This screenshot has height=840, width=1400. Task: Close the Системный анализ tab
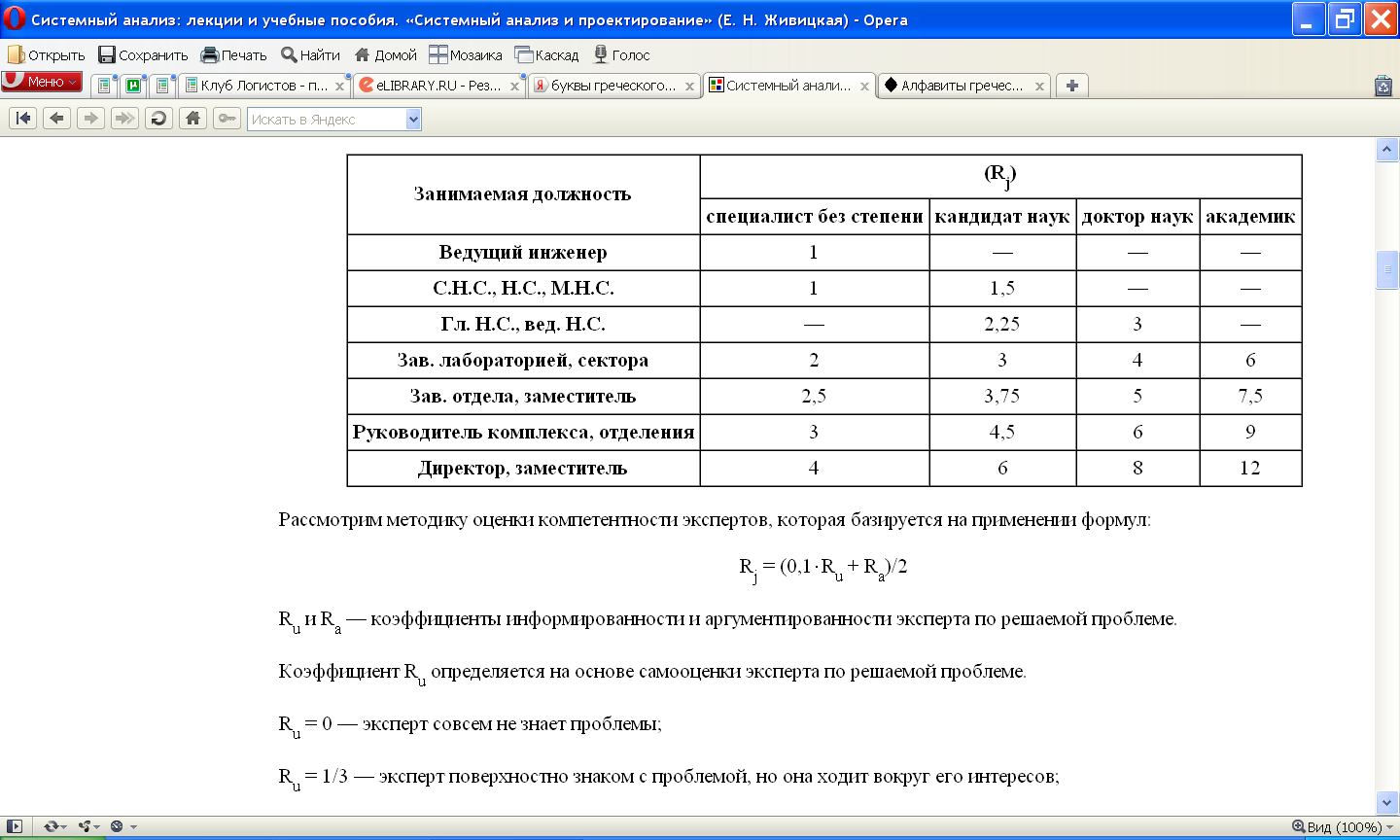tap(864, 87)
